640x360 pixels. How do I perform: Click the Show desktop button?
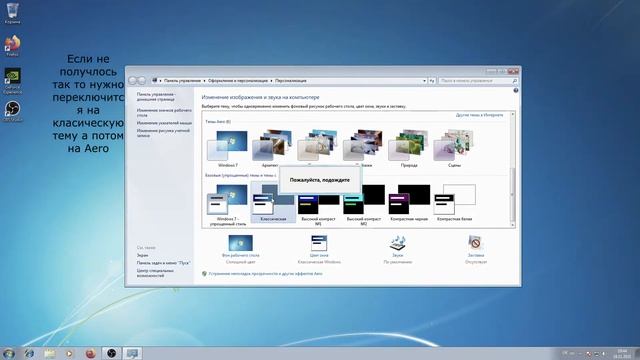pos(637,353)
